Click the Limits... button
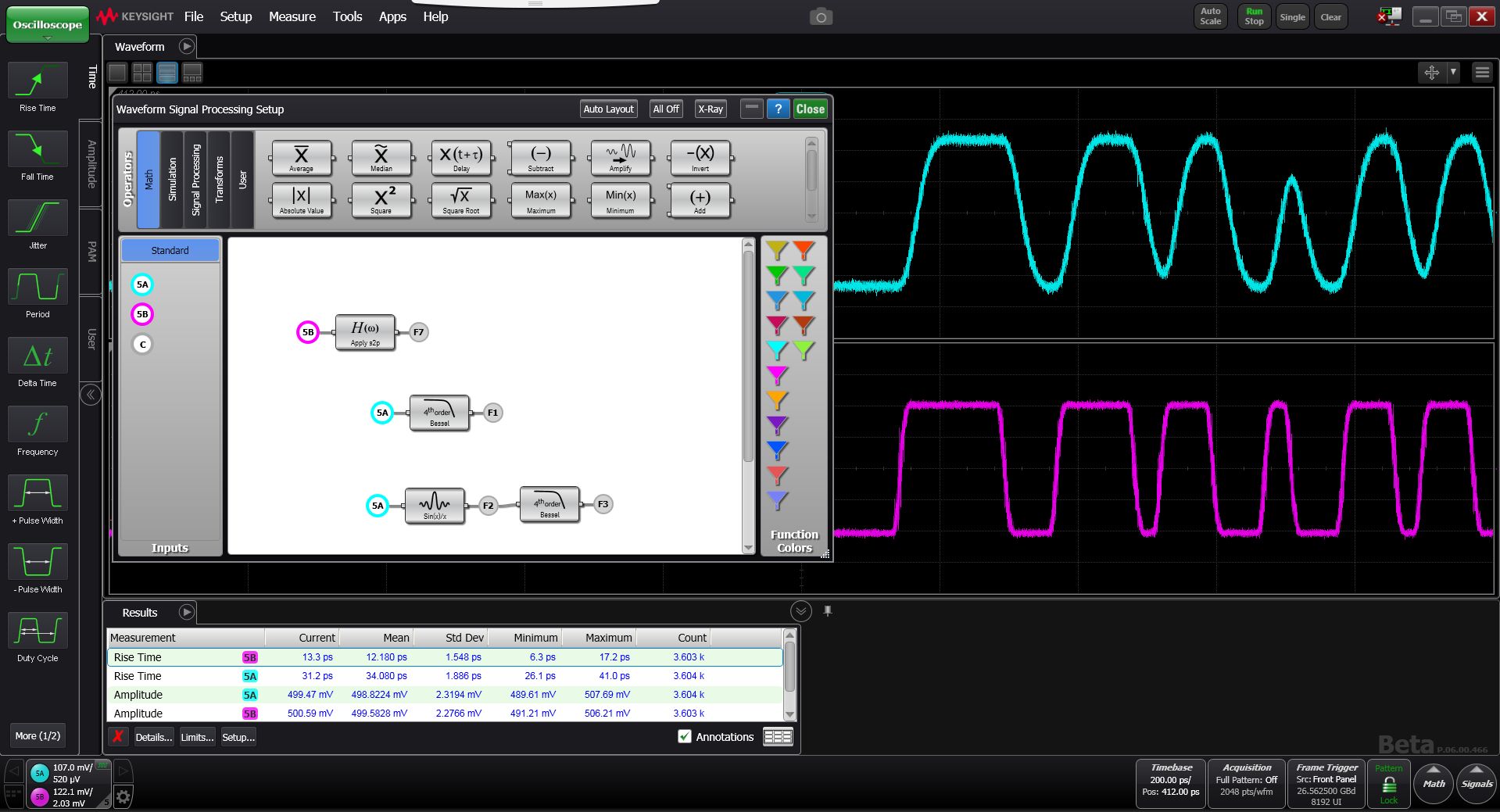1500x812 pixels. [197, 737]
